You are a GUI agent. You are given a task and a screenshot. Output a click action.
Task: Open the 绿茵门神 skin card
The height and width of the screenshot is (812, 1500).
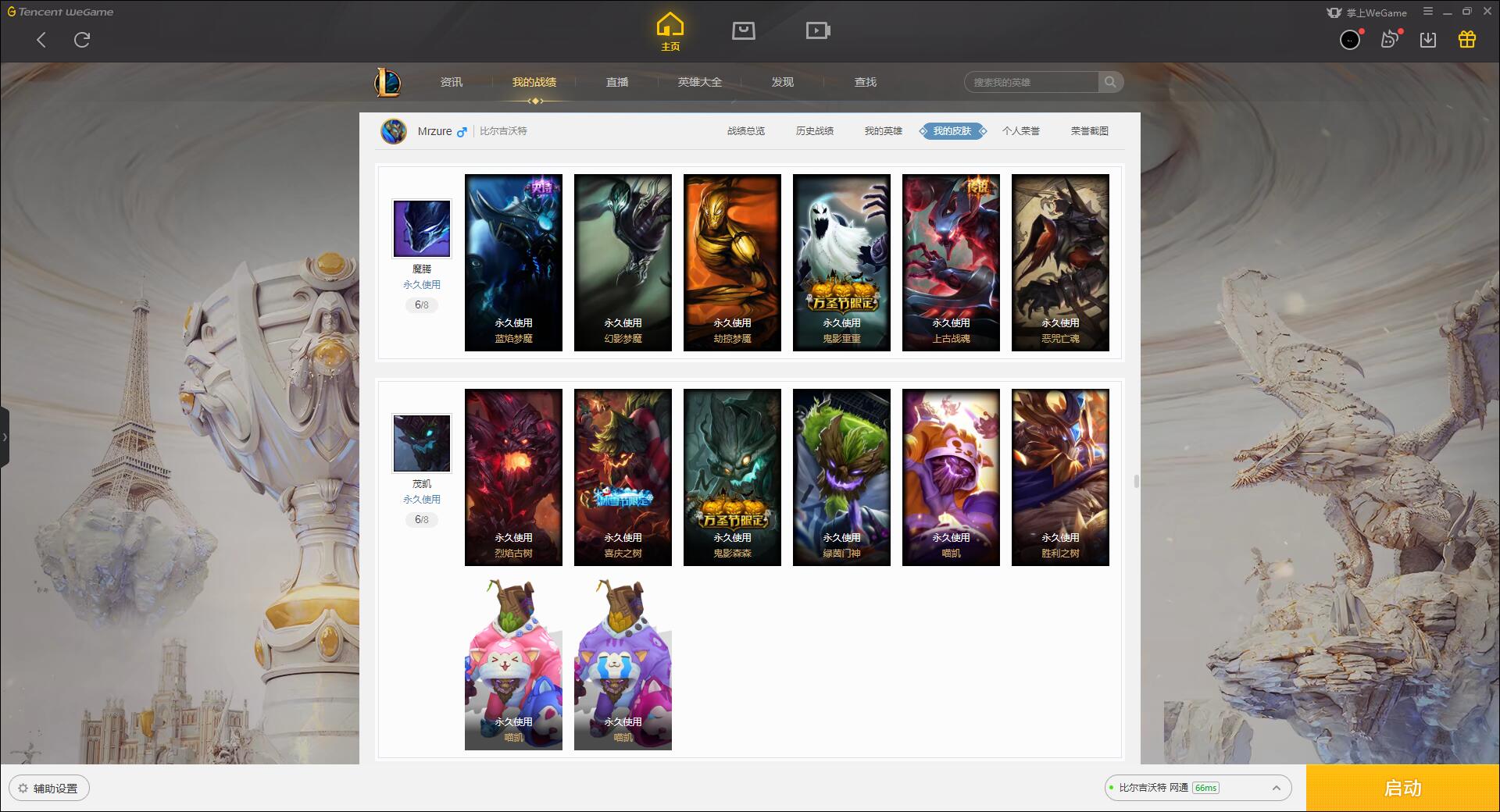[841, 477]
